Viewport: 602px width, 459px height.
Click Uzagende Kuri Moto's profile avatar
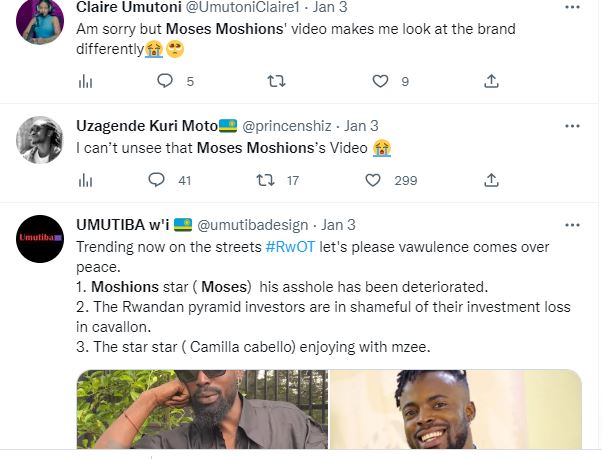[x=40, y=140]
